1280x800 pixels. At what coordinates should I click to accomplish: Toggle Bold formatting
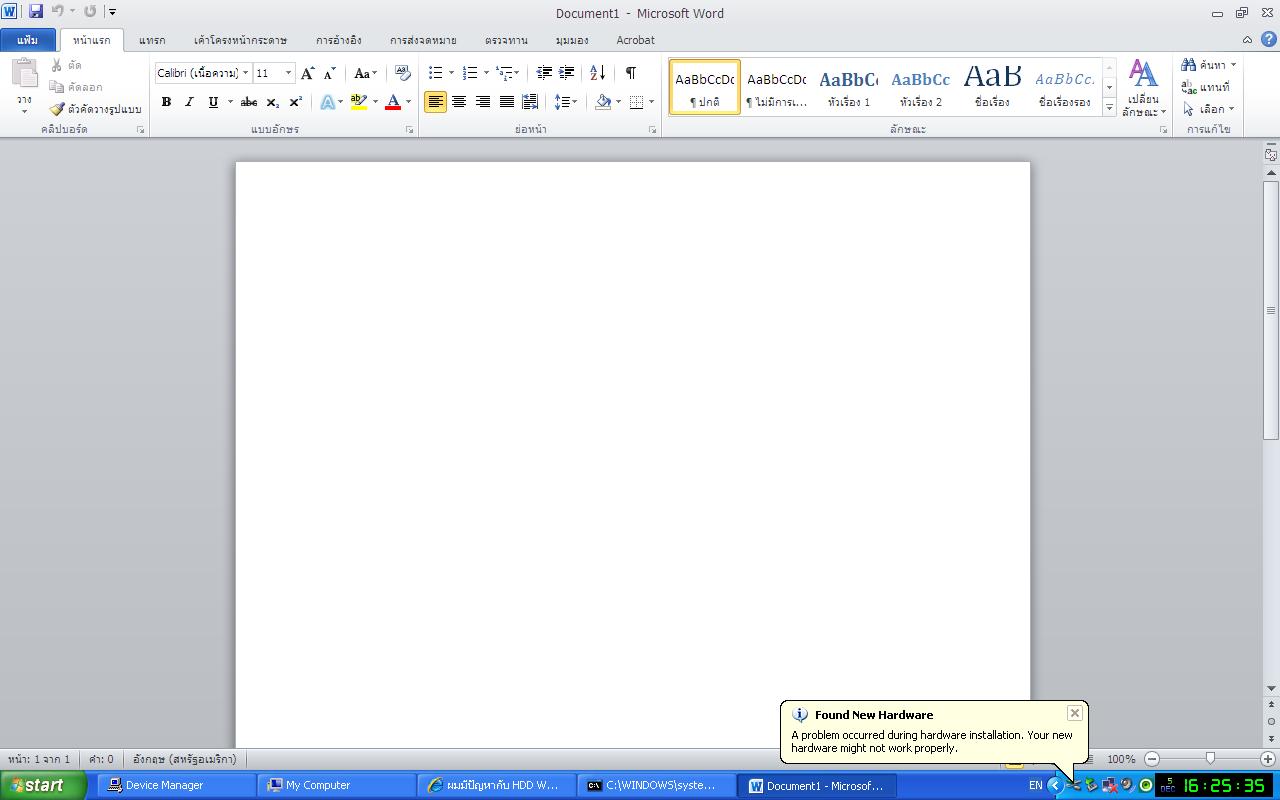[166, 102]
